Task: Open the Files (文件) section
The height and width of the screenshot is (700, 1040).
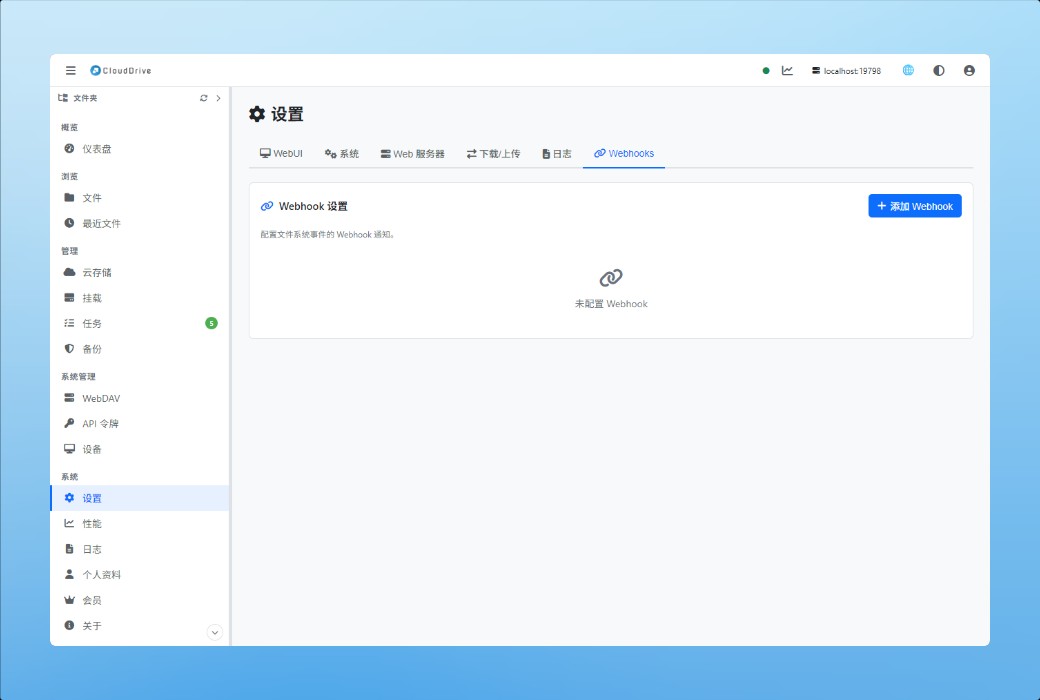Action: coord(139,198)
